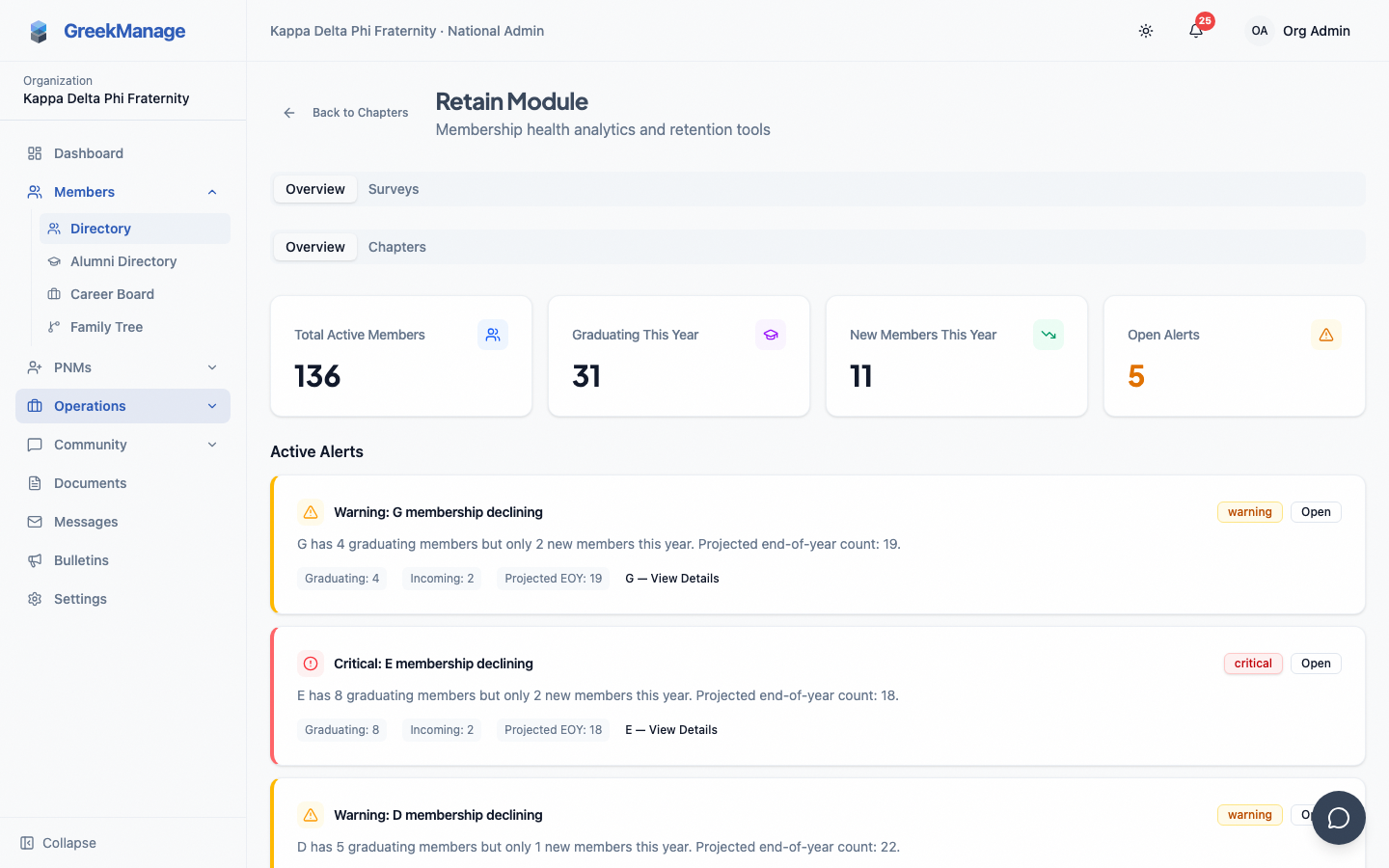Image resolution: width=1389 pixels, height=868 pixels.
Task: Open the floating chat bubble button
Action: coord(1339,818)
